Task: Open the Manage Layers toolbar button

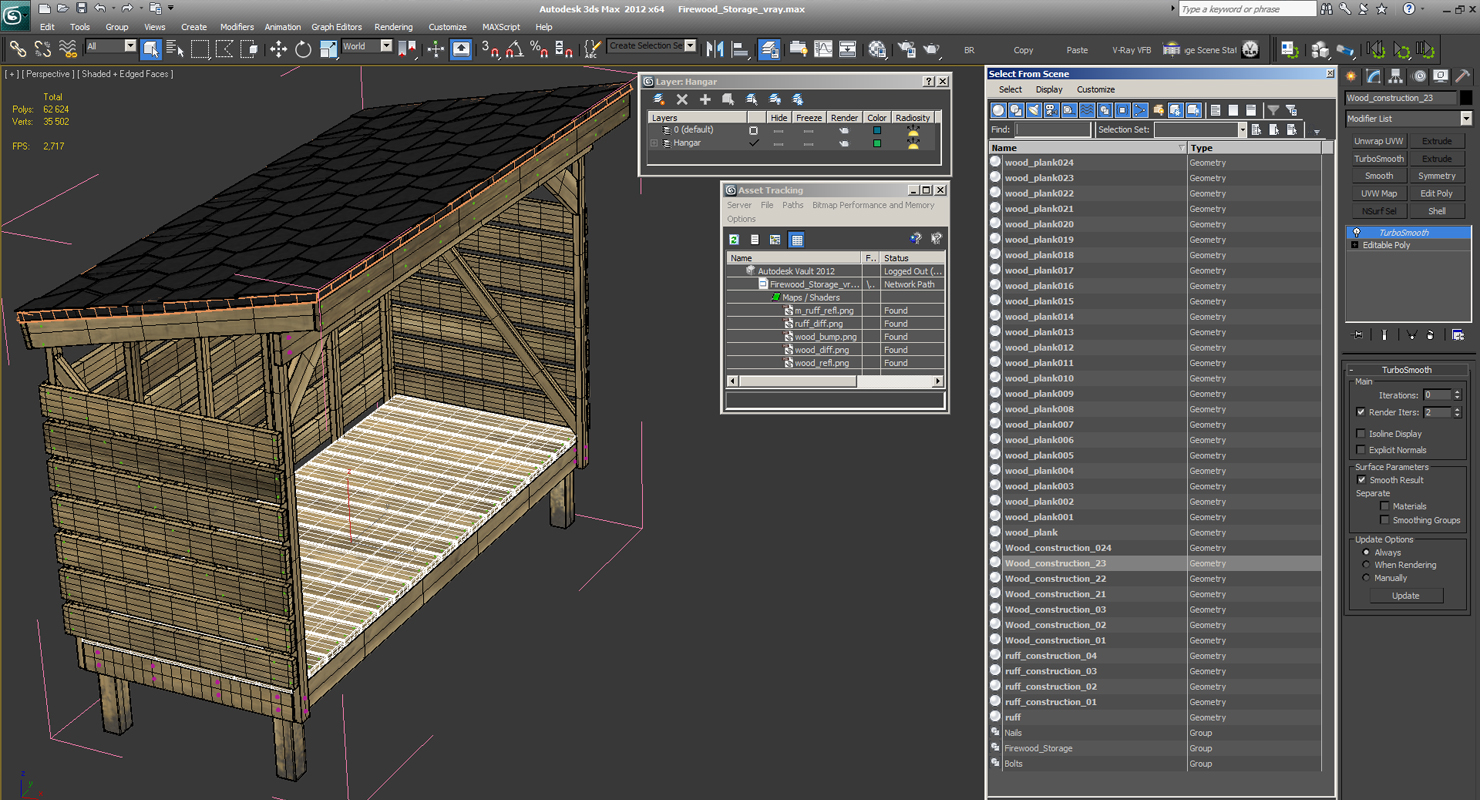Action: coord(769,48)
